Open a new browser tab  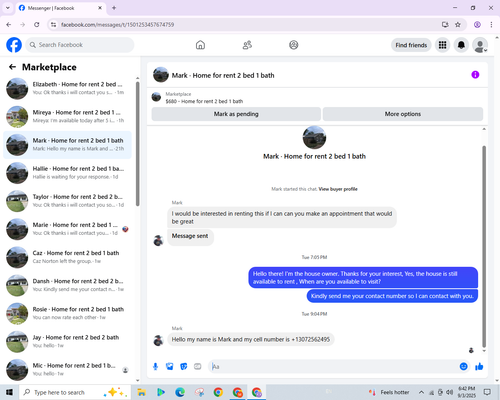pyautogui.click(x=114, y=8)
